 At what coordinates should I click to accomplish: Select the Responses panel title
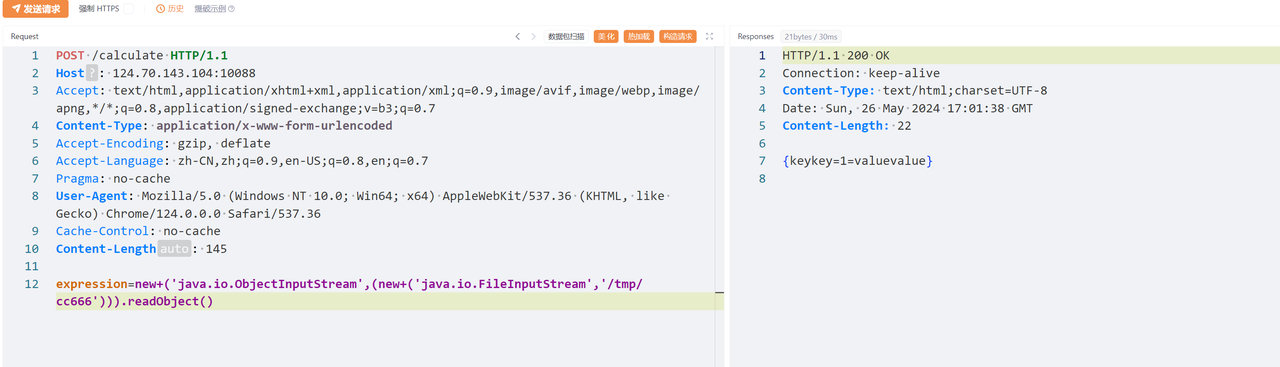click(756, 36)
